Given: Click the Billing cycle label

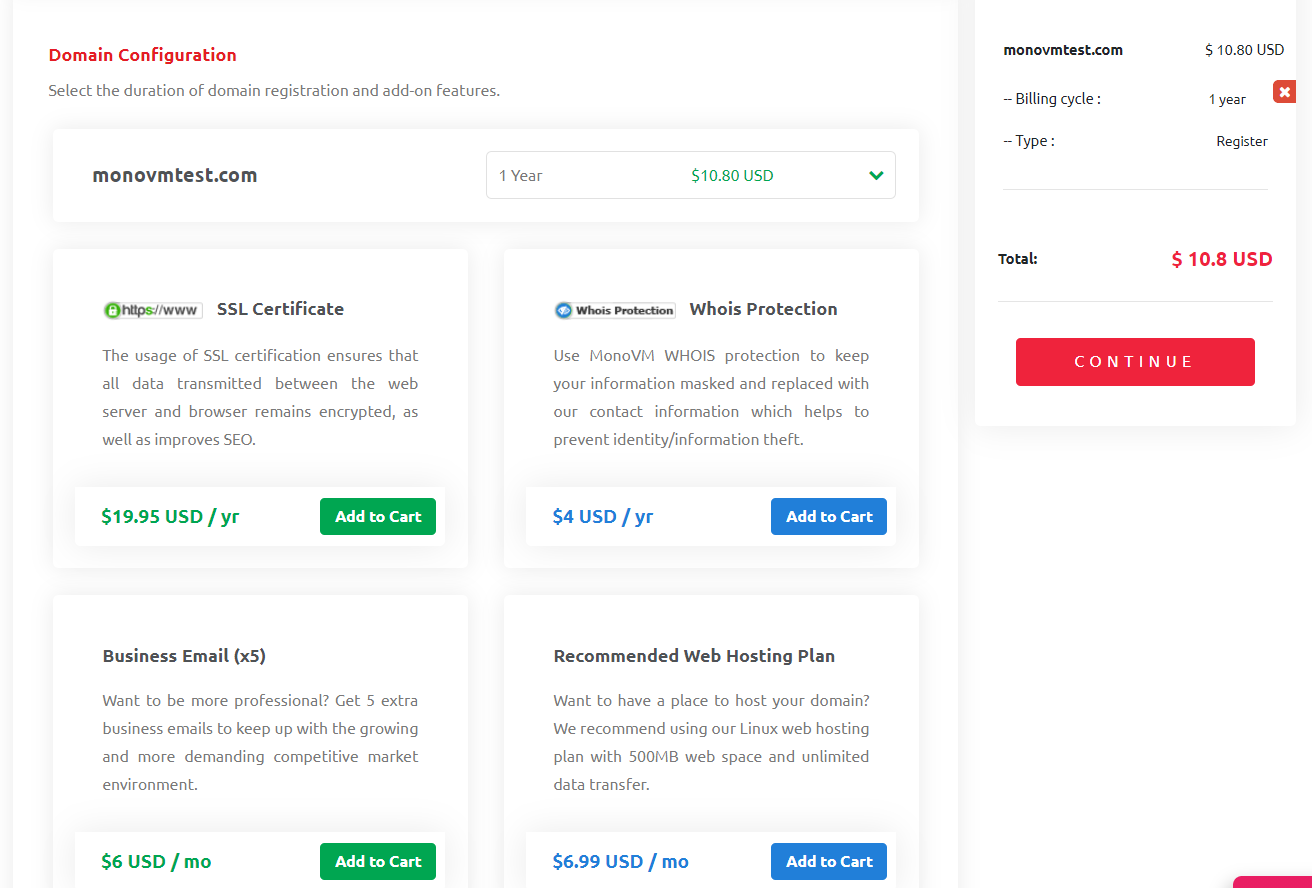Looking at the screenshot, I should 1052,99.
